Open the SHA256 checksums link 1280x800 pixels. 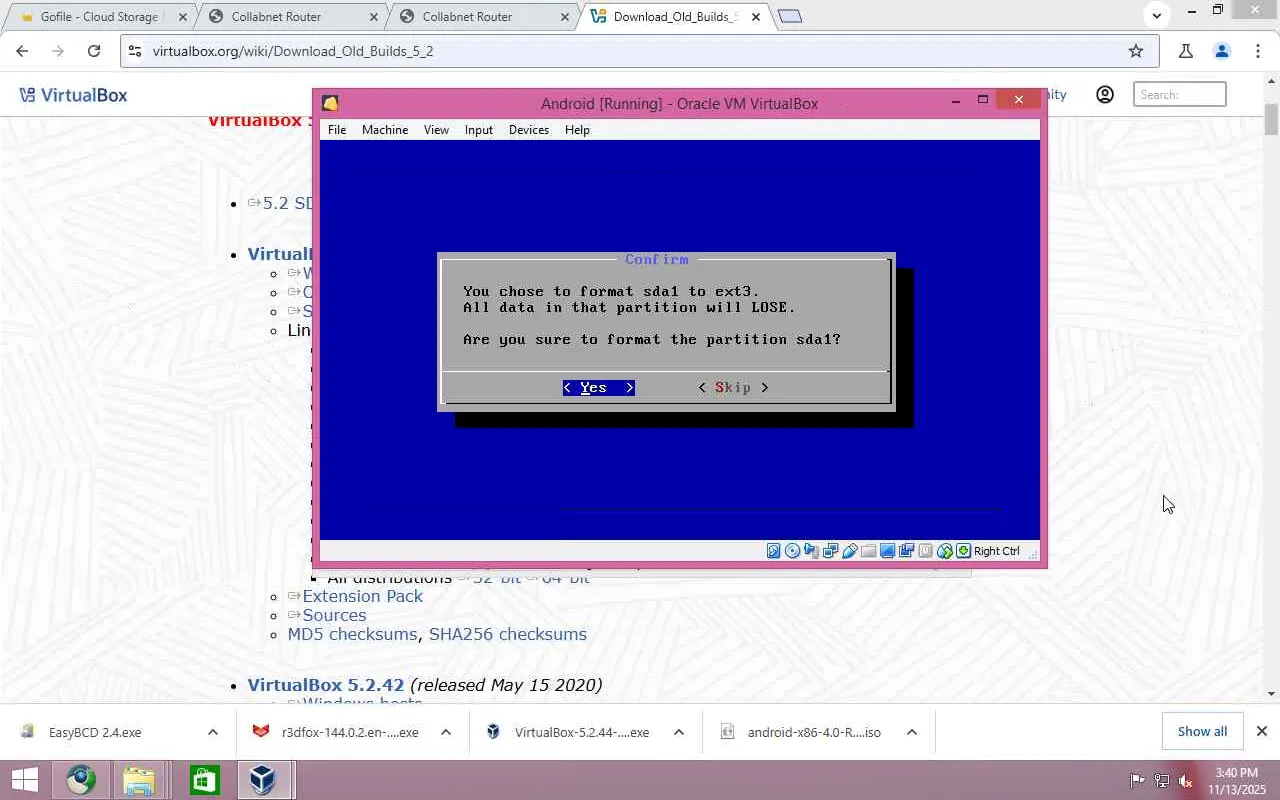coord(508,634)
